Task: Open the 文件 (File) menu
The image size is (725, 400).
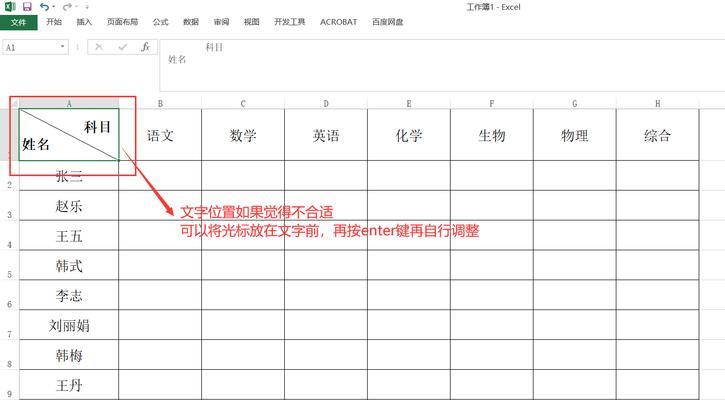Action: 18,22
